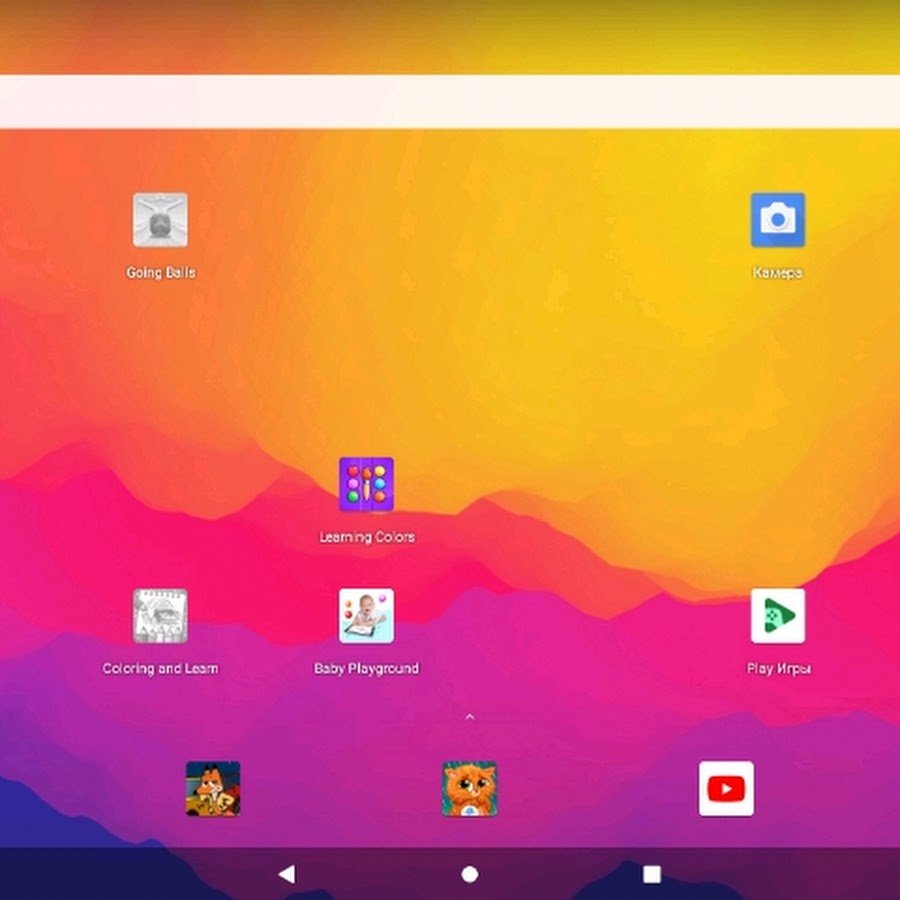Tap the white search bar at top
This screenshot has height=900, width=900.
450,102
